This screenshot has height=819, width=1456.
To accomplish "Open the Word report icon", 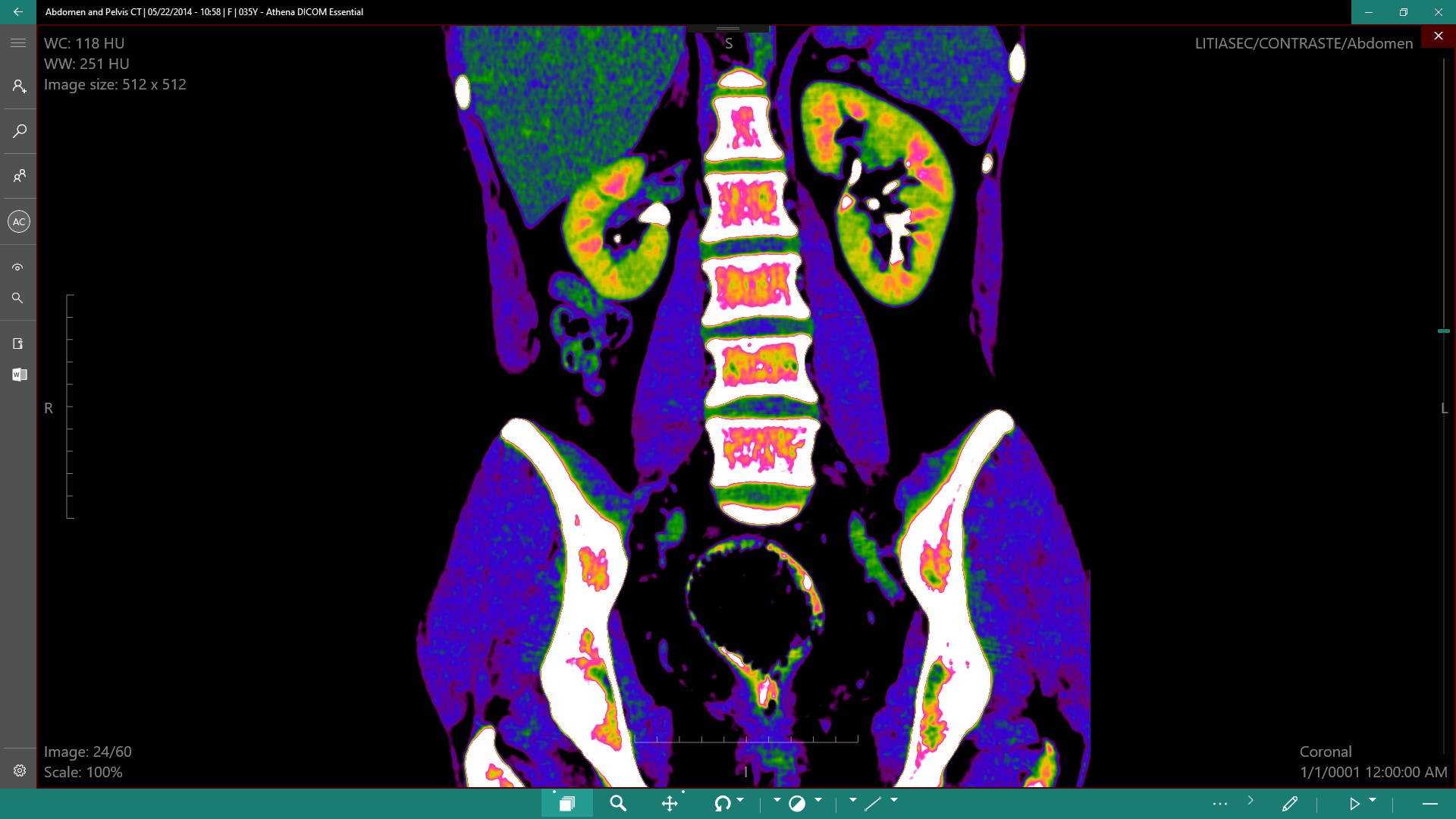I will 19,375.
